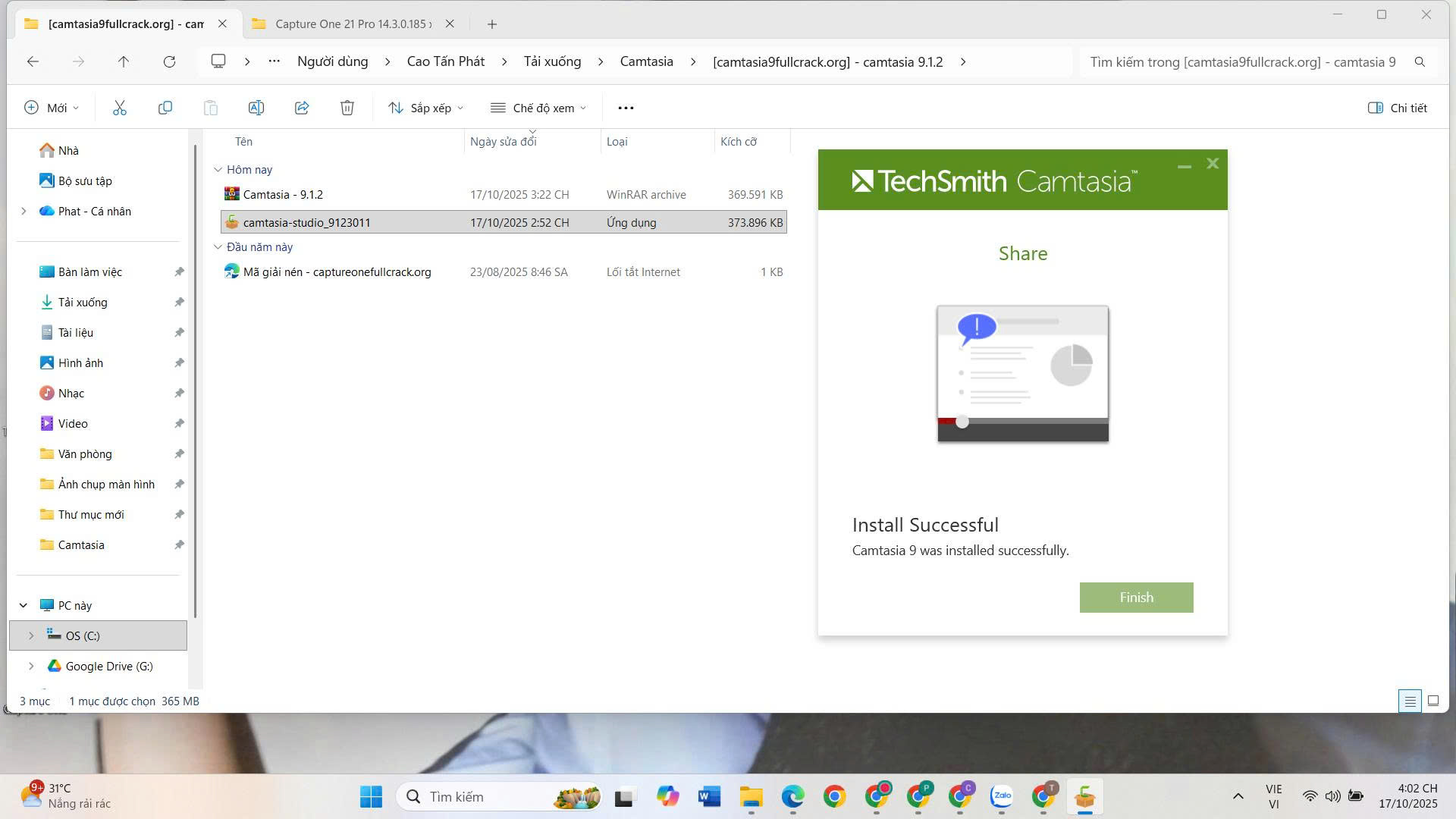This screenshot has width=1456, height=819.
Task: Click the Copy icon in toolbar
Action: [165, 108]
